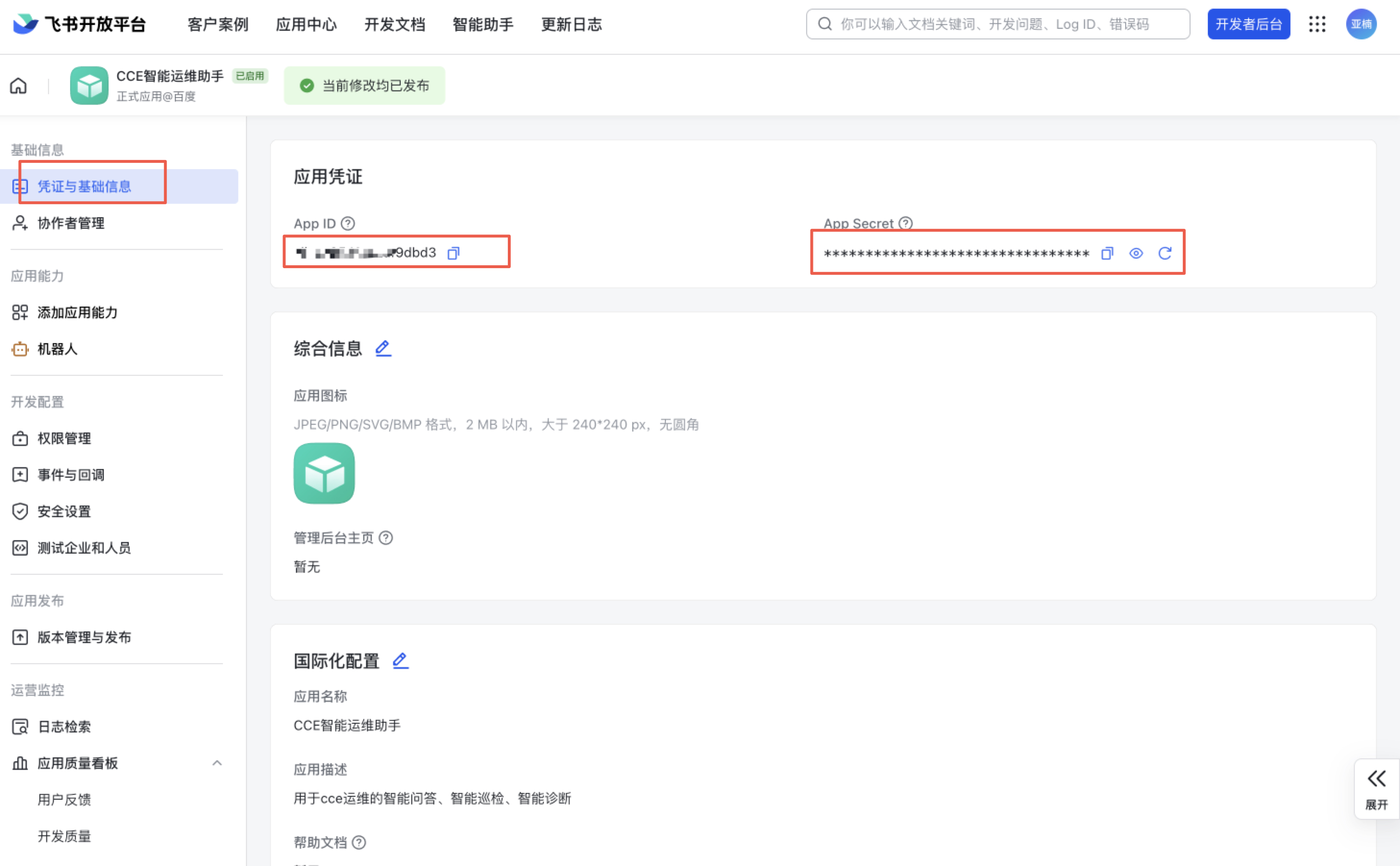Edit 综合信息 with pencil icon
1400x866 pixels.
pyautogui.click(x=383, y=348)
